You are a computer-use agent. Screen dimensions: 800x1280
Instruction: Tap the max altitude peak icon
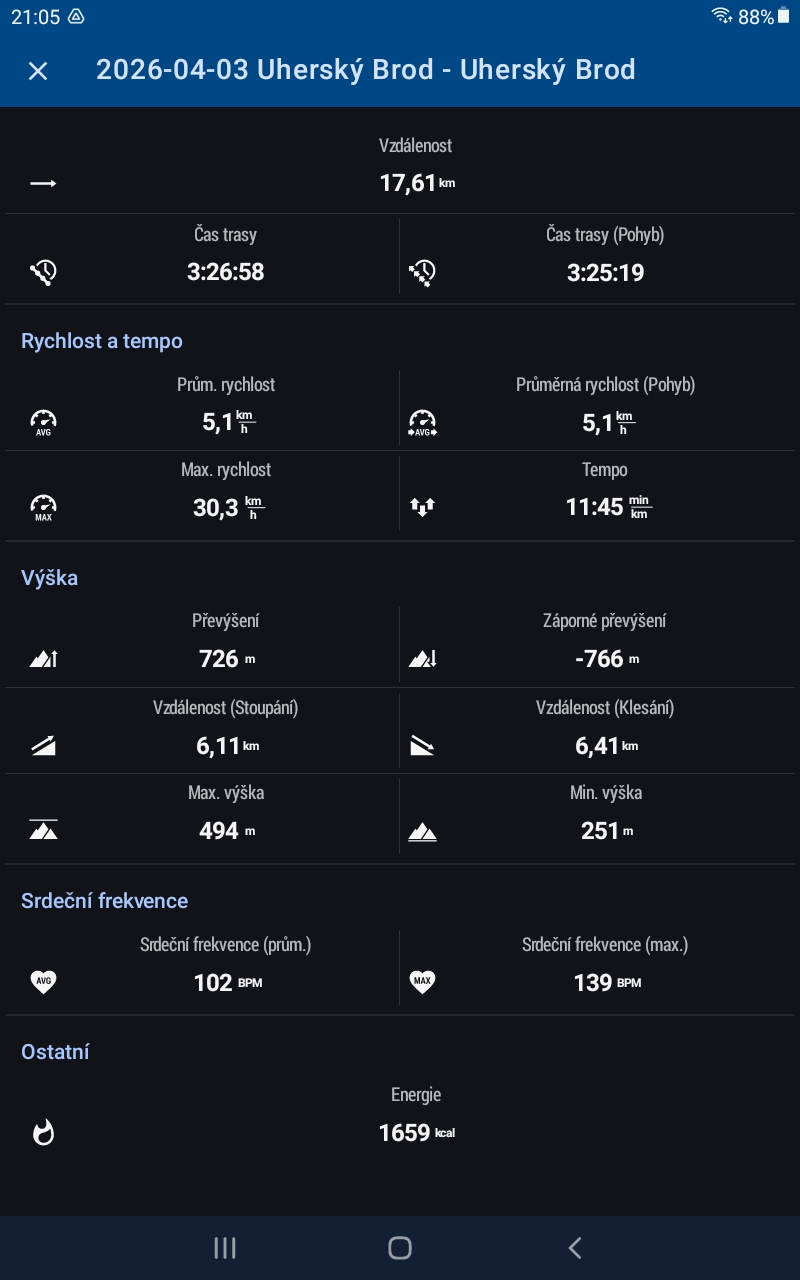[43, 830]
